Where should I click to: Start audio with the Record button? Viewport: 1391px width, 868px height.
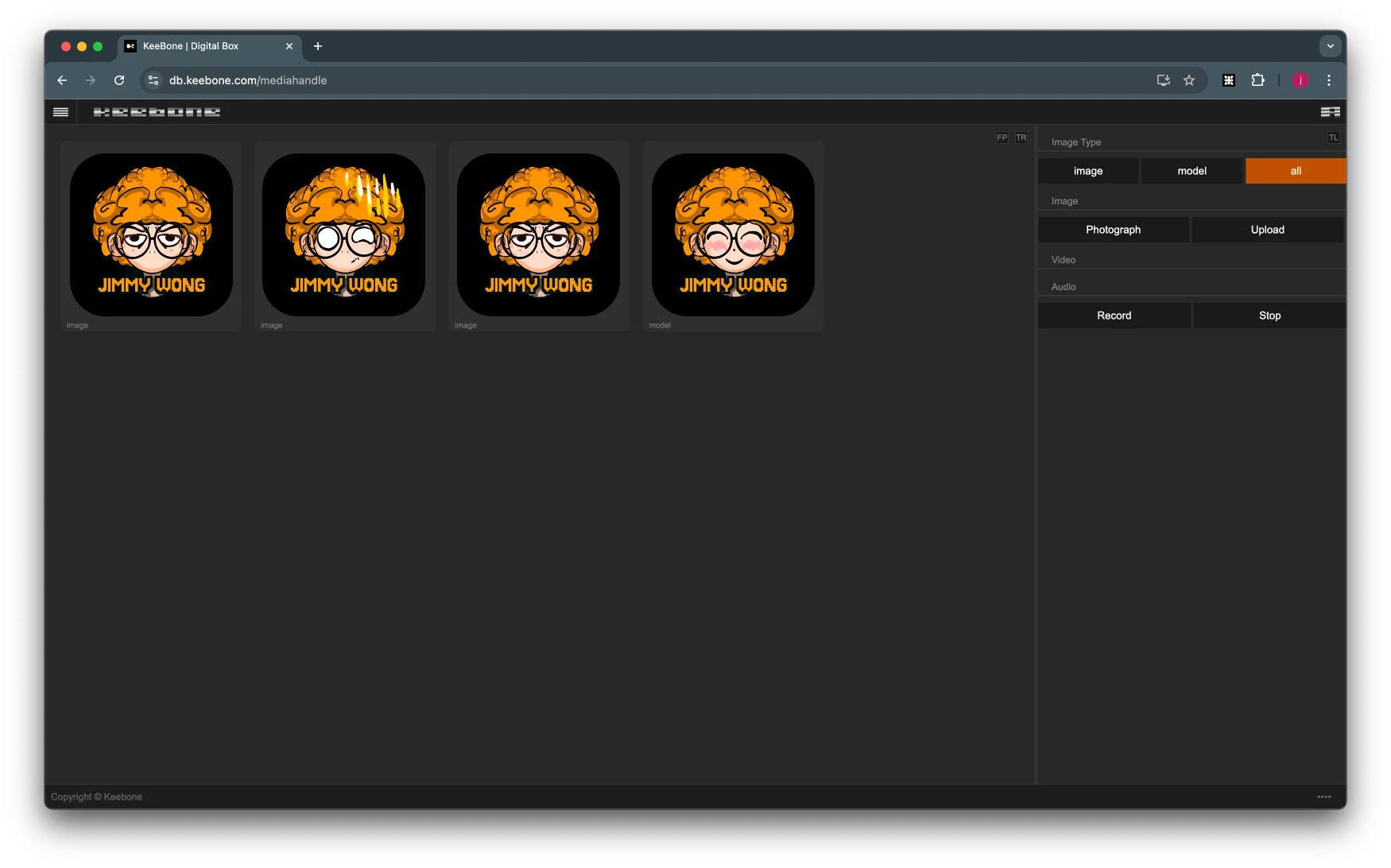(1114, 316)
